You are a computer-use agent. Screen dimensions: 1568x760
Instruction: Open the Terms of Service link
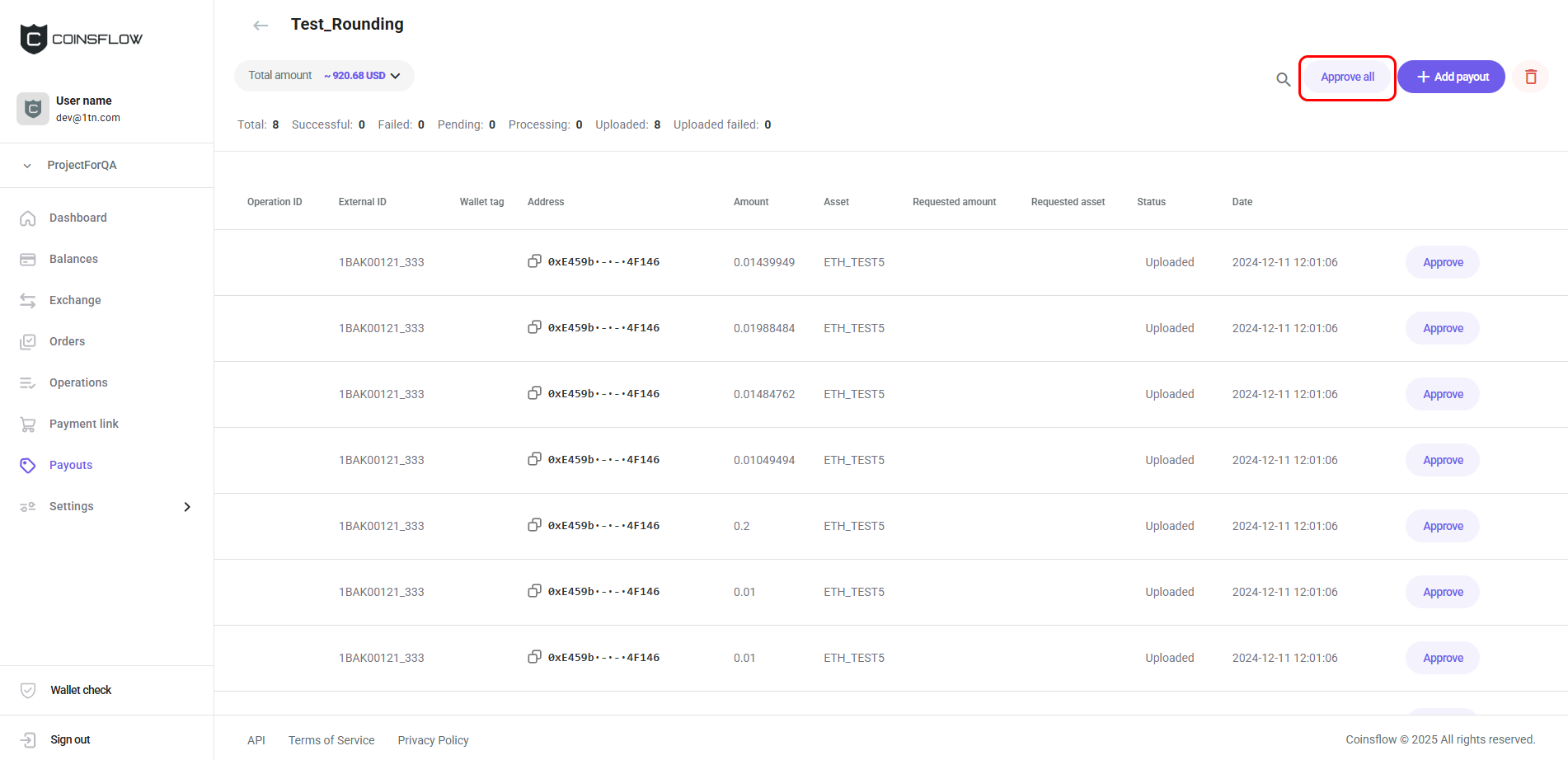(331, 740)
